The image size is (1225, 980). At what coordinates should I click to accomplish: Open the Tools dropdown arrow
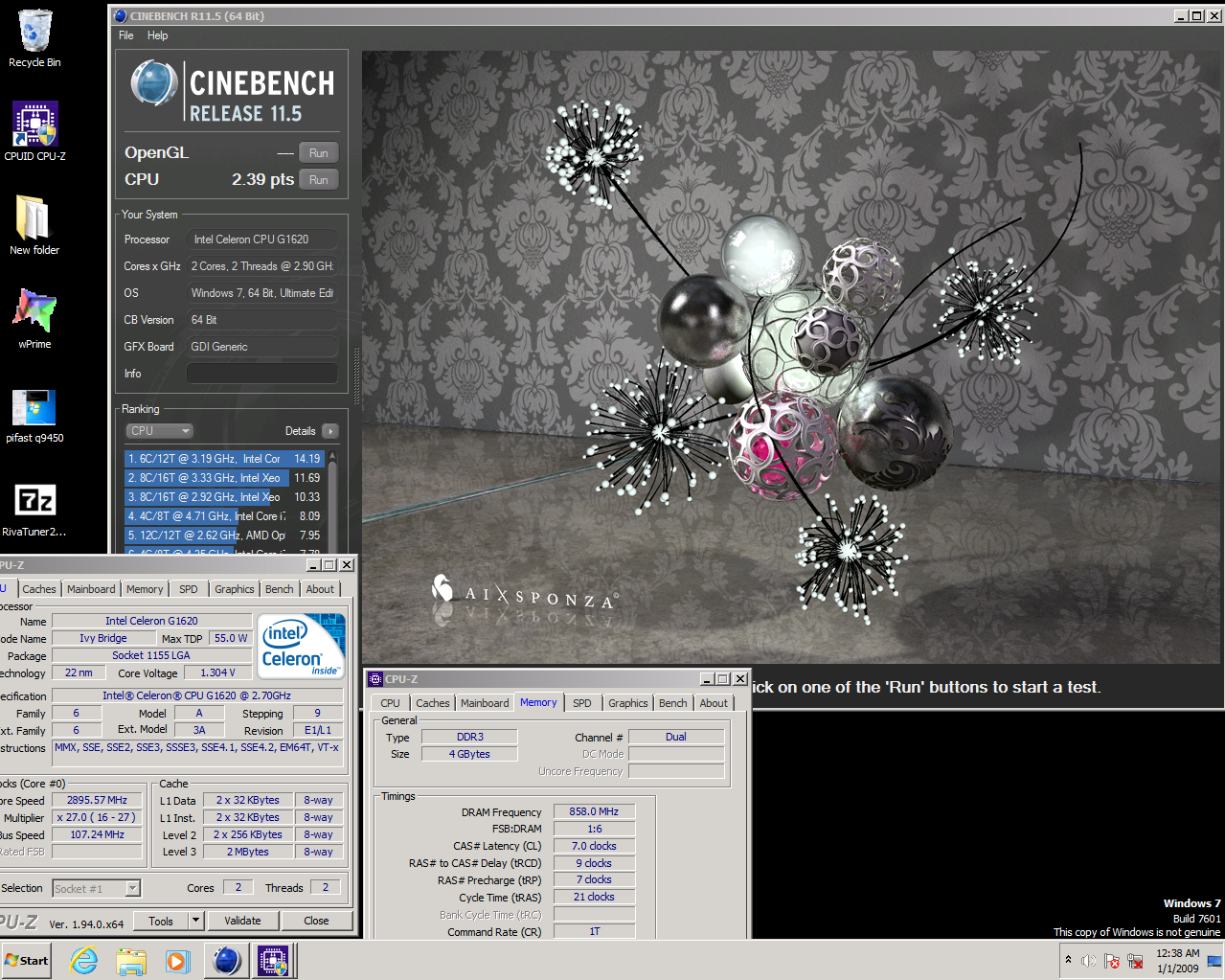click(x=196, y=921)
